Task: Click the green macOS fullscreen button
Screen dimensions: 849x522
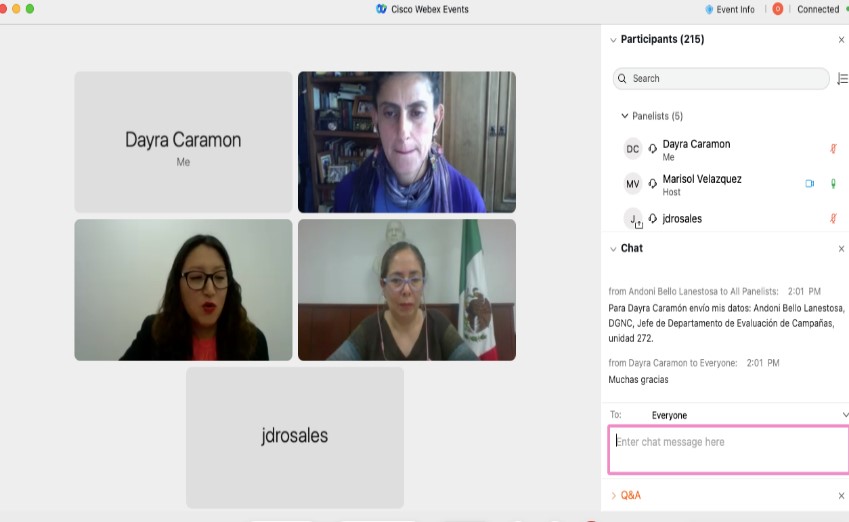Action: 30,9
